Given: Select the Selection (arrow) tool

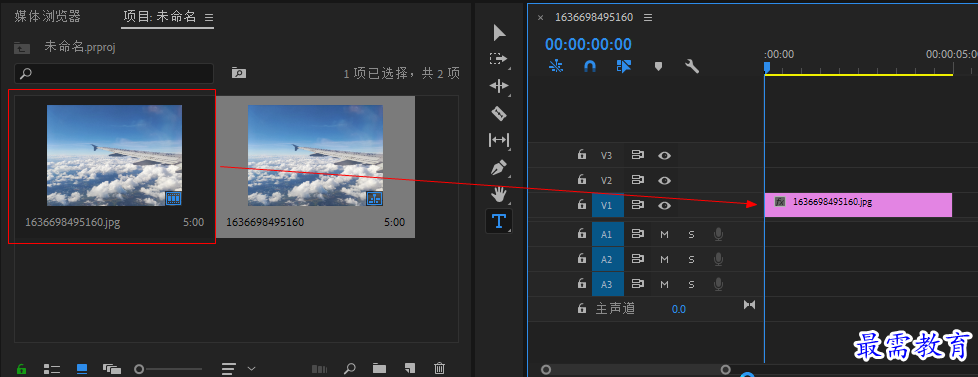Looking at the screenshot, I should [500, 32].
